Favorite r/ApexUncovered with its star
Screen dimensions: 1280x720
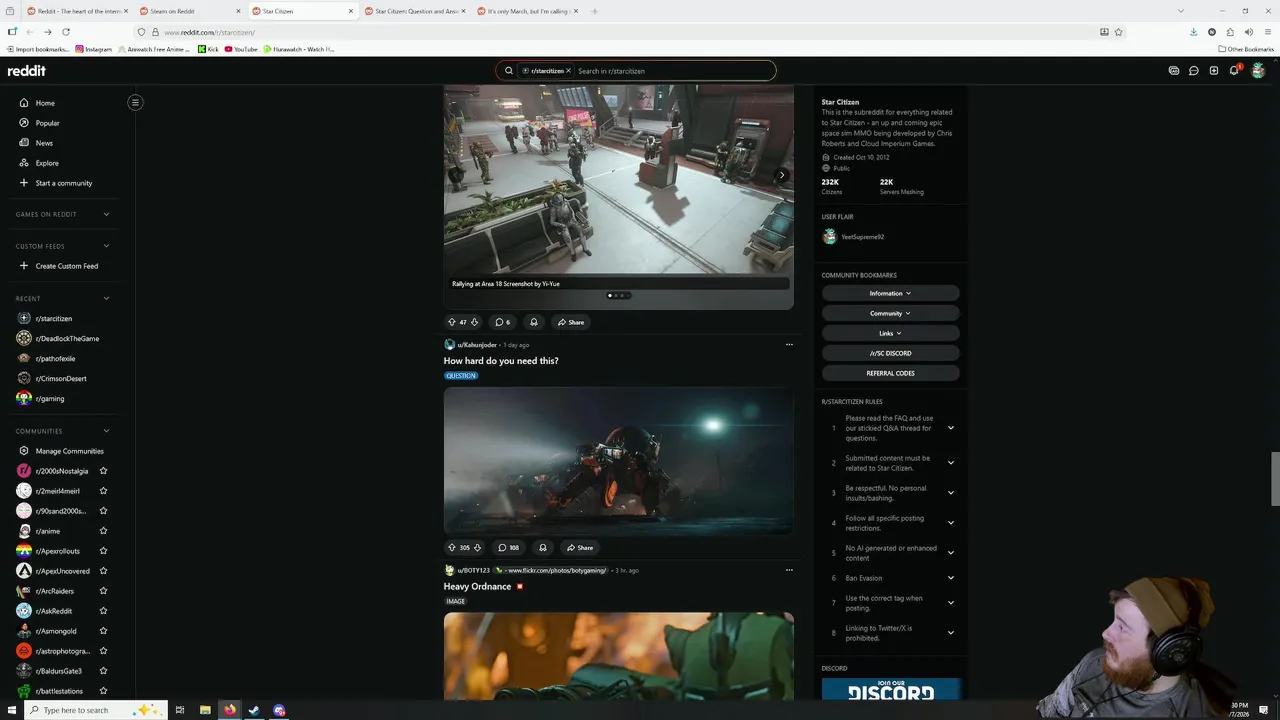pyautogui.click(x=103, y=571)
